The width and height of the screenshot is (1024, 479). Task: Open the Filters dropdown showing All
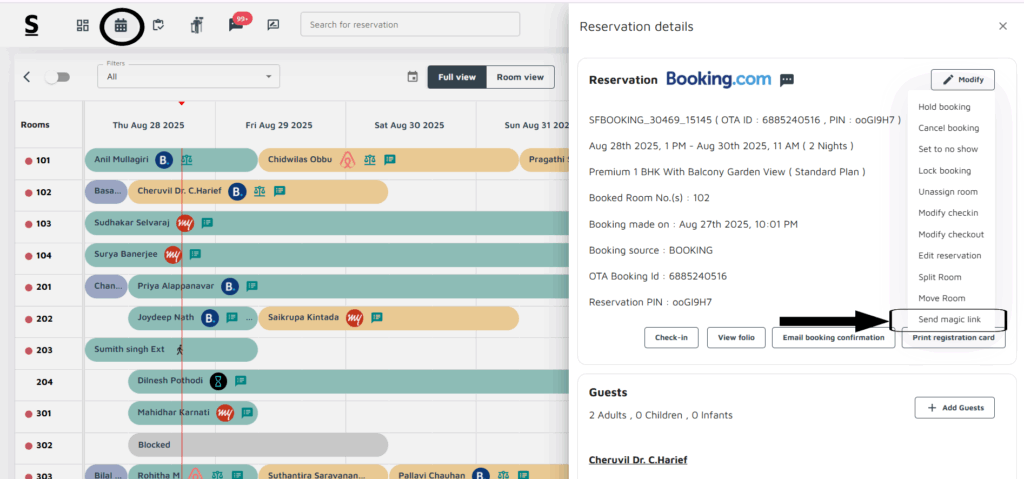click(x=188, y=76)
